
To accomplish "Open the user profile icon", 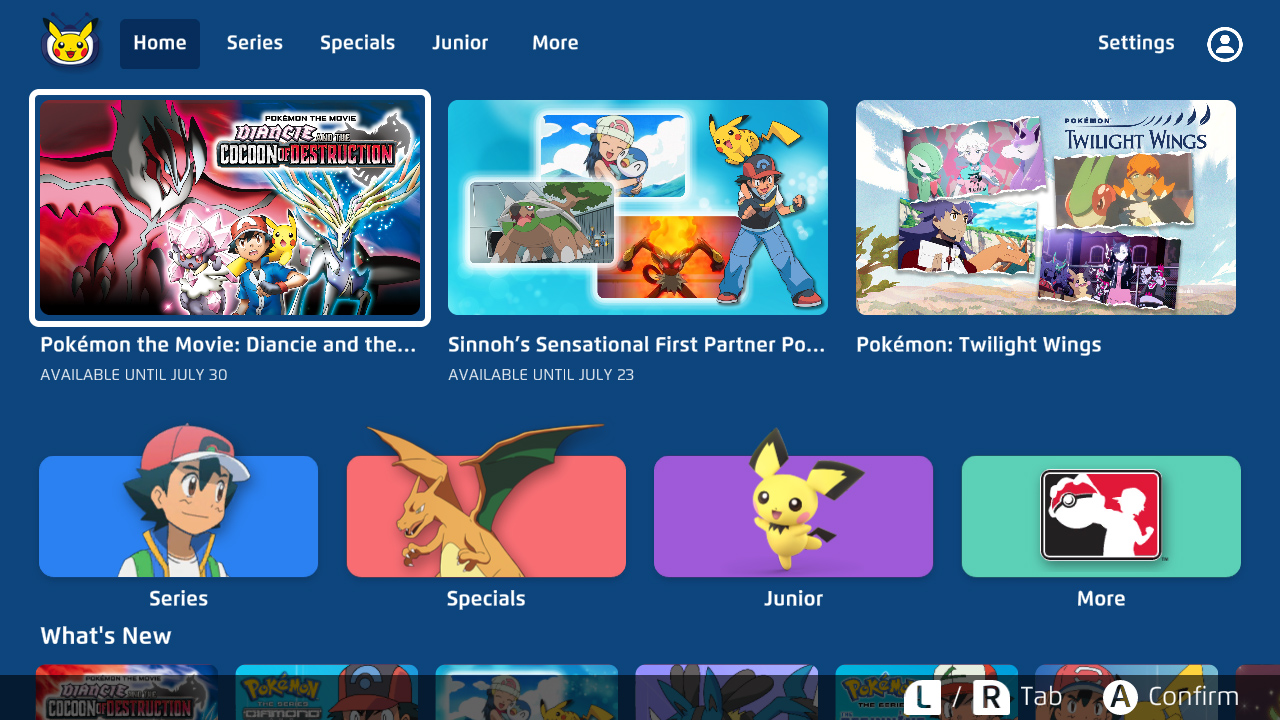I will click(x=1225, y=44).
